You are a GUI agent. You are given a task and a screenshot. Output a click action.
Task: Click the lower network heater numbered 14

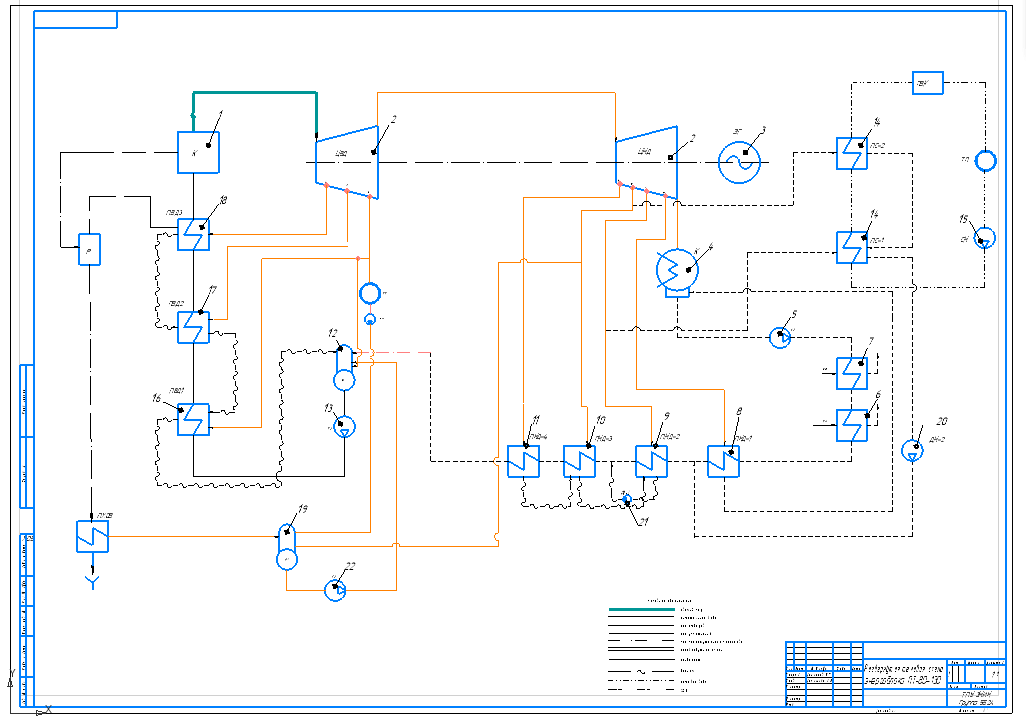[852, 247]
